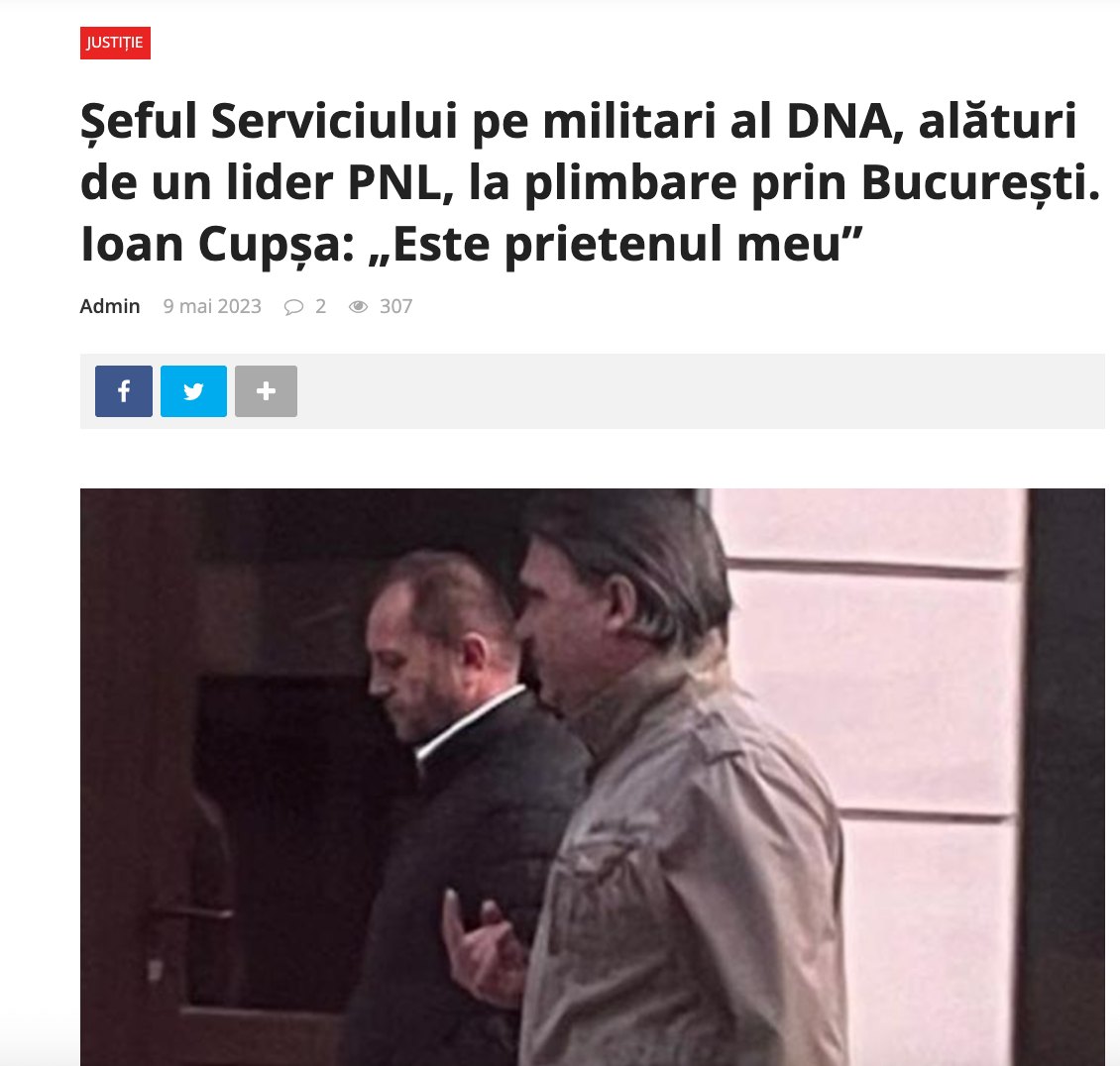Click the comments speech bubble icon
Screen dimensions: 1120x1066
point(293,307)
